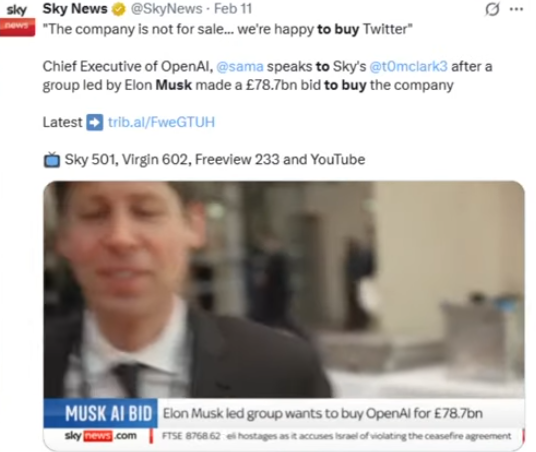Click the headline about buying OpenAI for £78.7bn

tap(323, 414)
